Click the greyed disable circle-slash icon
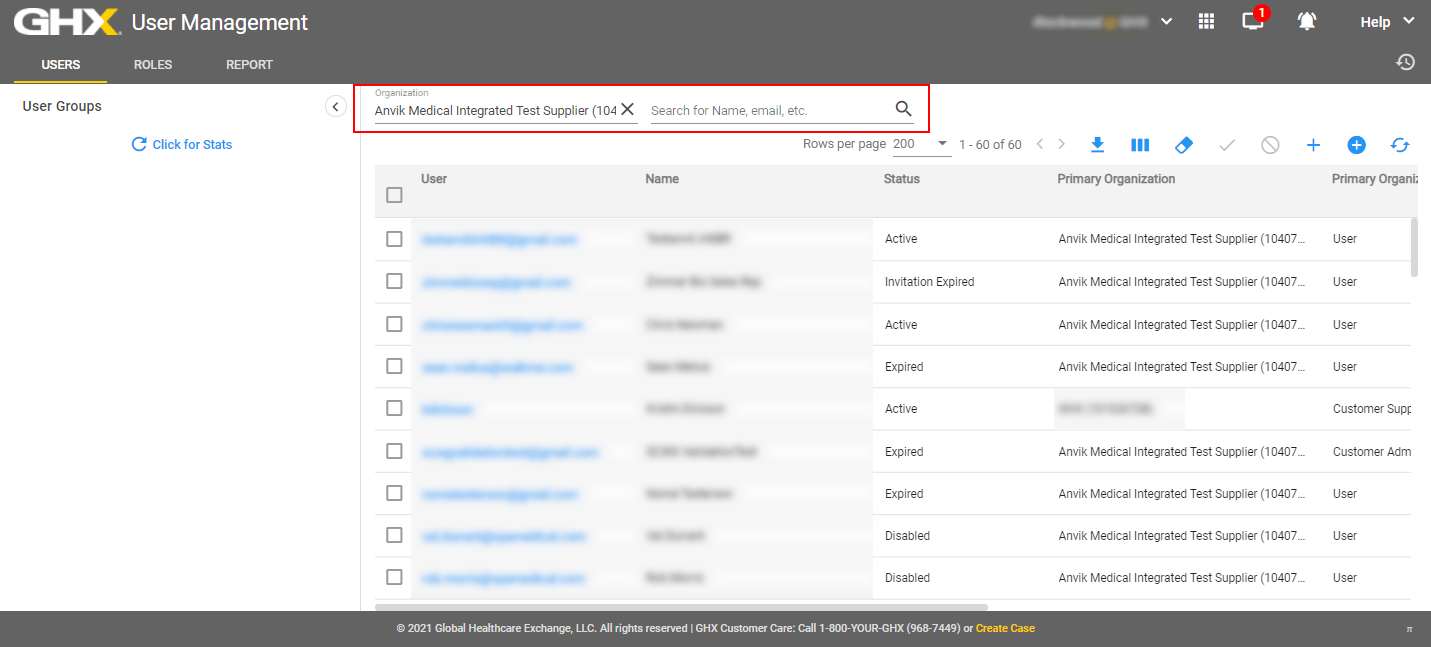This screenshot has height=647, width=1431. coord(1270,145)
